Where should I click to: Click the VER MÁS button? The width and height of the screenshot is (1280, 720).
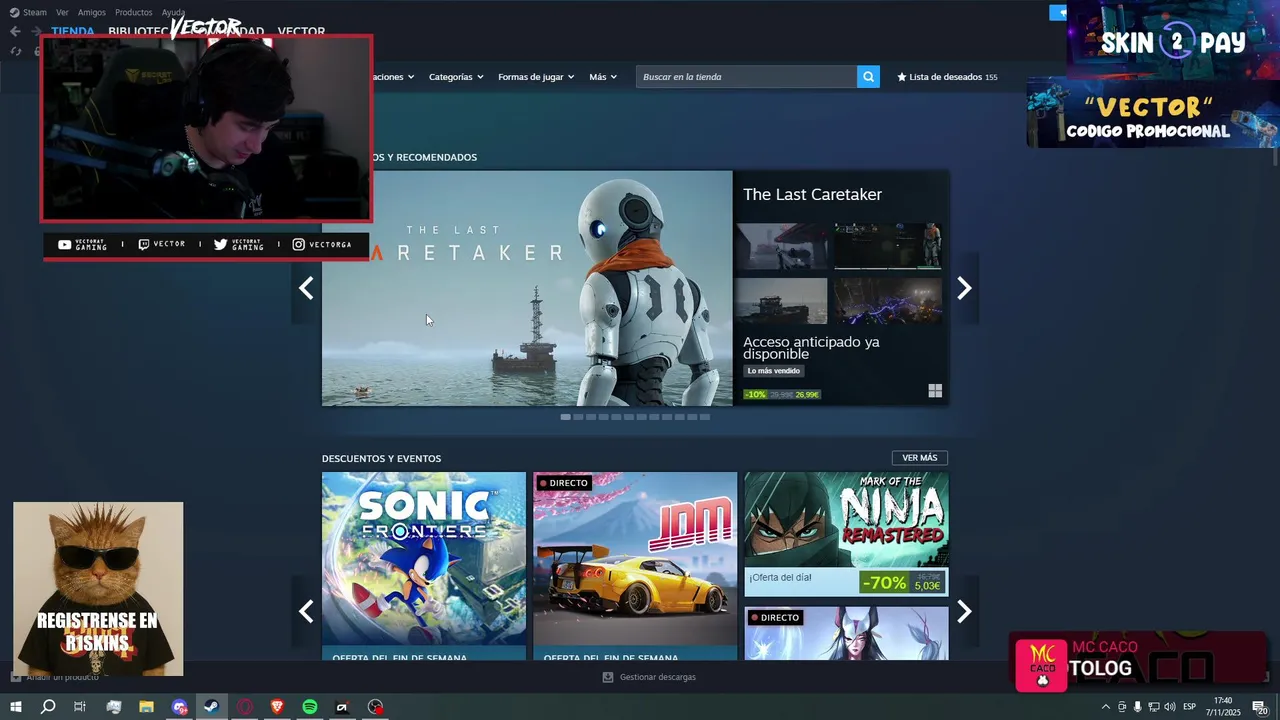pos(920,458)
